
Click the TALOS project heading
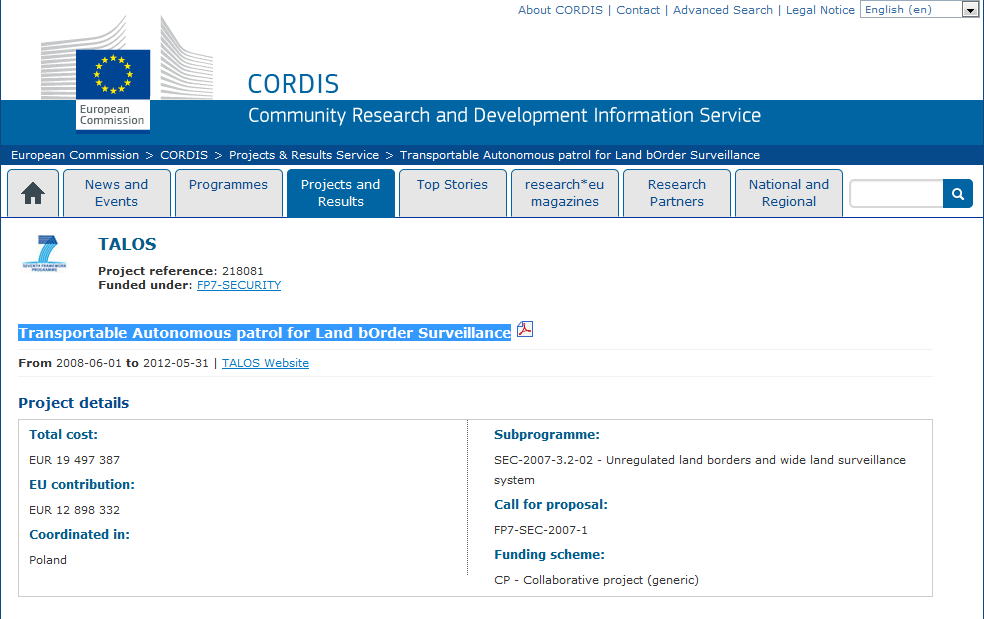pos(127,244)
